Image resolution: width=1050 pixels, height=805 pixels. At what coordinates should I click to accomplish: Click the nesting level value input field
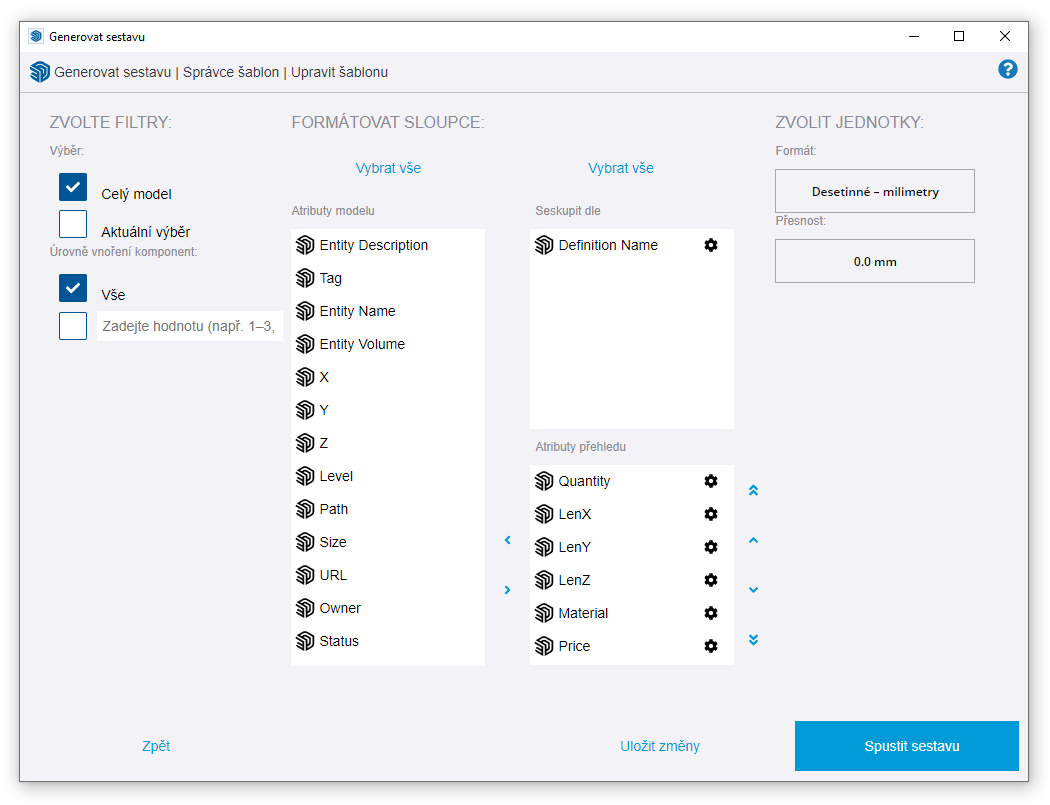point(189,326)
